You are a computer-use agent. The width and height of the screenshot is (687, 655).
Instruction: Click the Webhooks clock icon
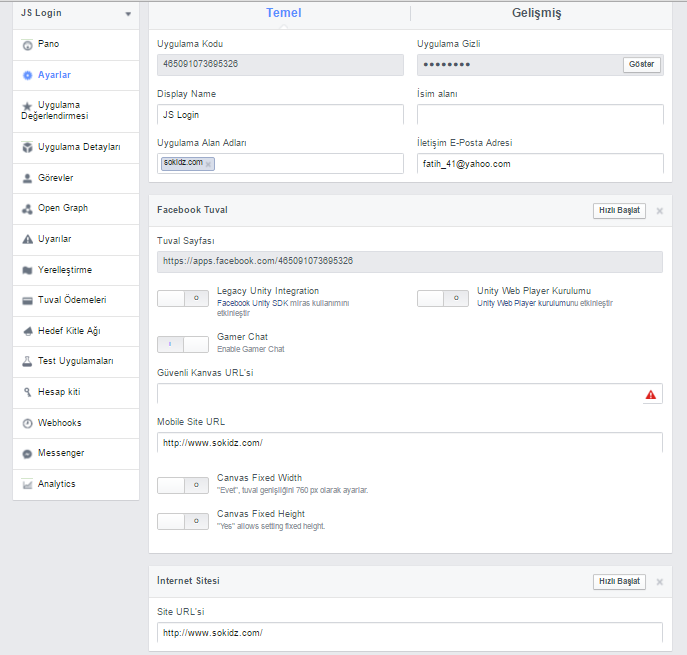[x=28, y=423]
